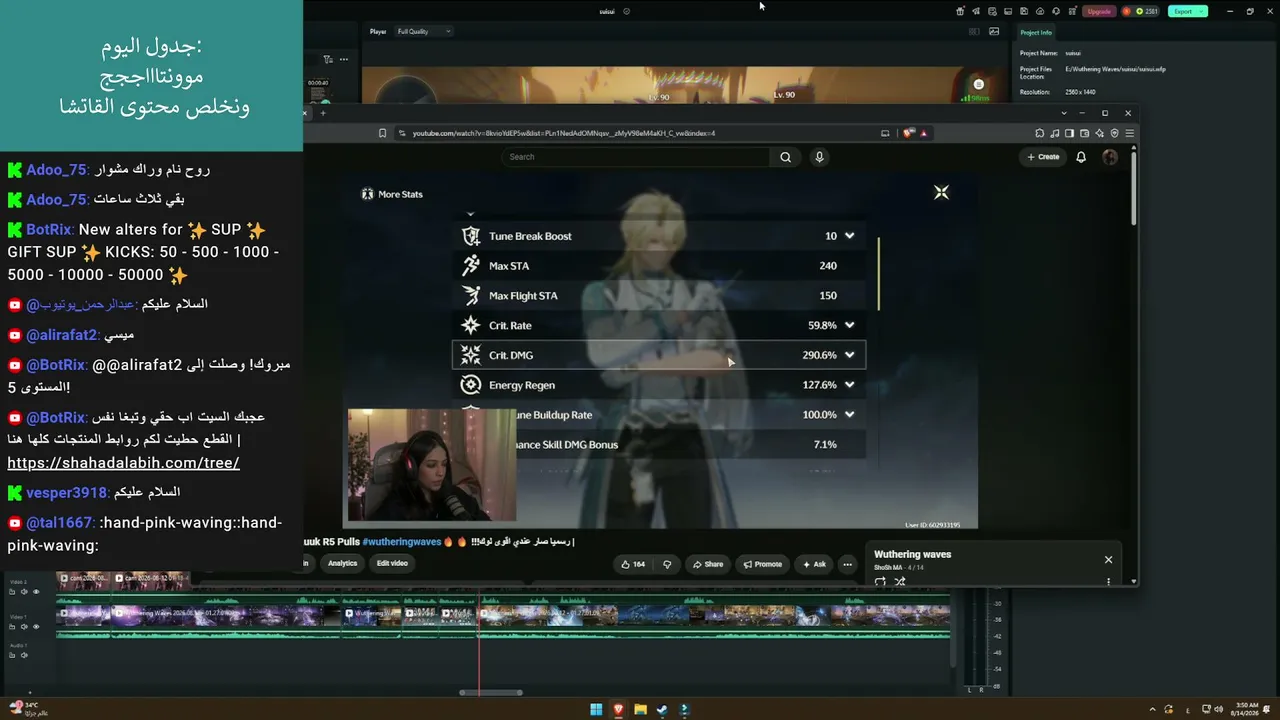Screen dimensions: 1280x720
Task: Open Filmora from the taskbar
Action: (x=684, y=710)
